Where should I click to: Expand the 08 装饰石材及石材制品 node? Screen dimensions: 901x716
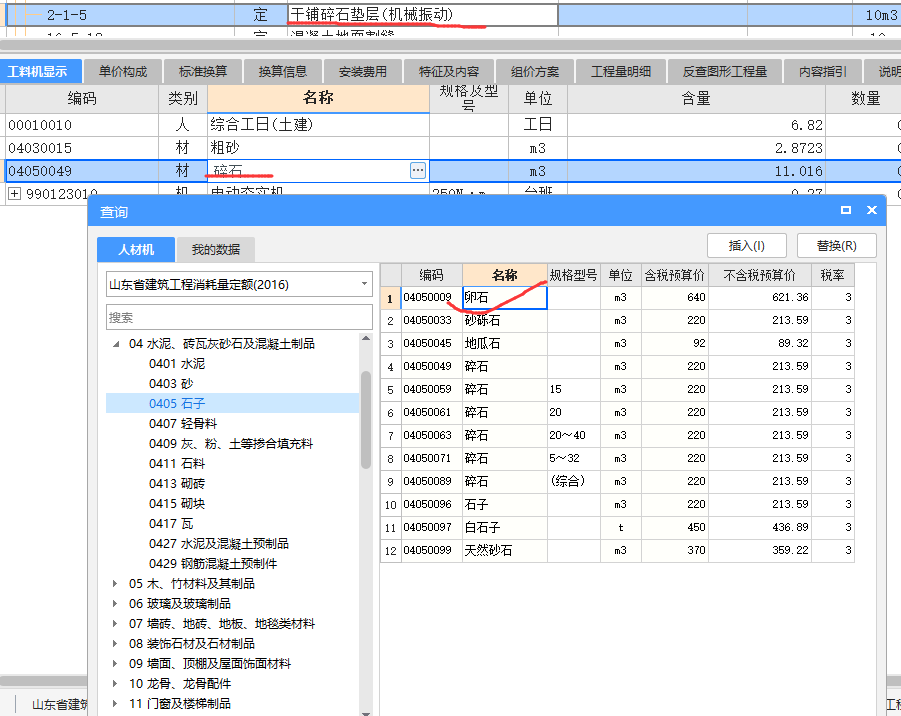[x=115, y=644]
